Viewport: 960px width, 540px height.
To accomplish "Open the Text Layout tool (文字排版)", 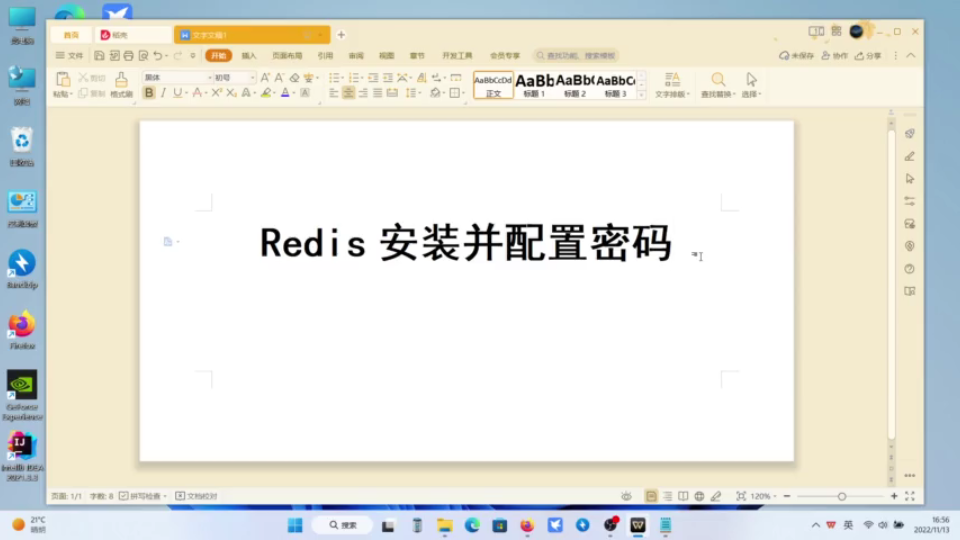I will click(x=672, y=85).
